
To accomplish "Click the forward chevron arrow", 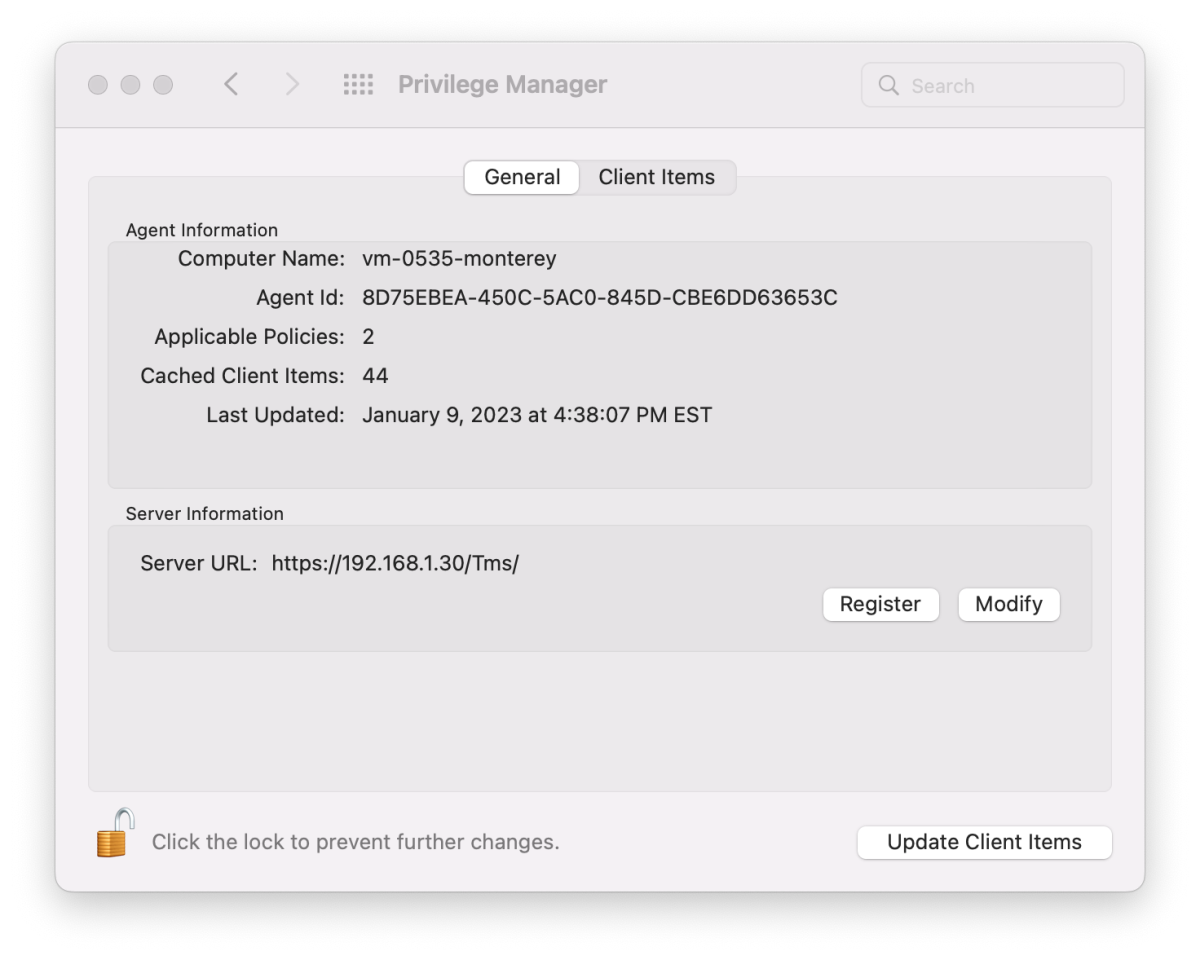I will point(292,85).
